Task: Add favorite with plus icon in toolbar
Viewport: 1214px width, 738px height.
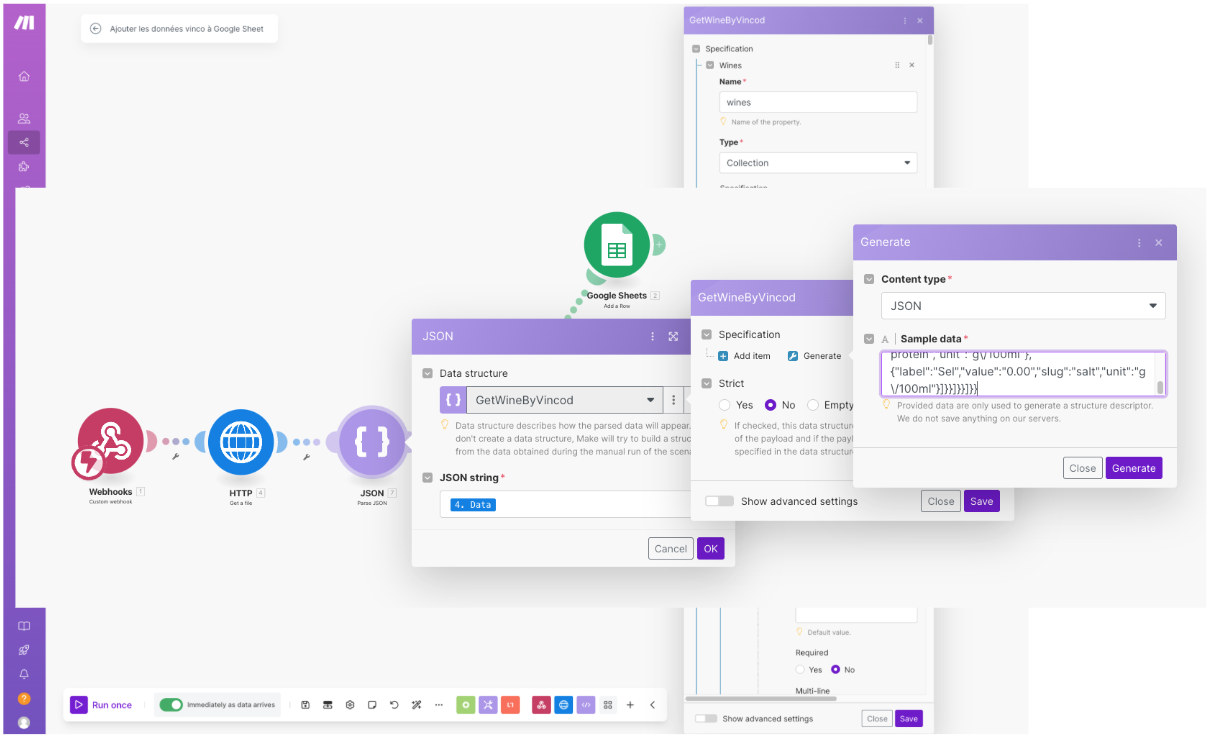Action: click(x=630, y=705)
